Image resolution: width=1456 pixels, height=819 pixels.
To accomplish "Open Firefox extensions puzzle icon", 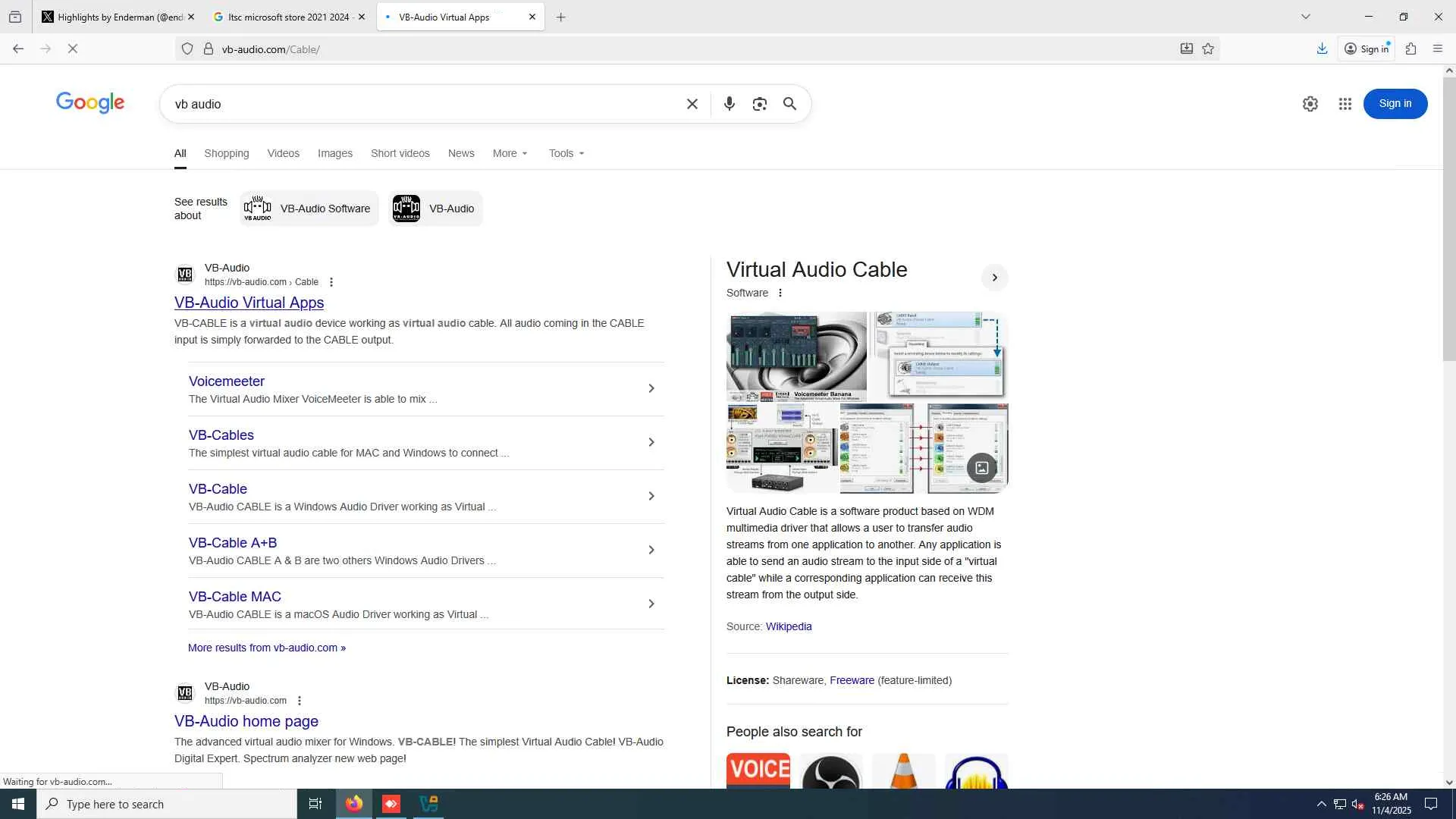I will 1410,49.
